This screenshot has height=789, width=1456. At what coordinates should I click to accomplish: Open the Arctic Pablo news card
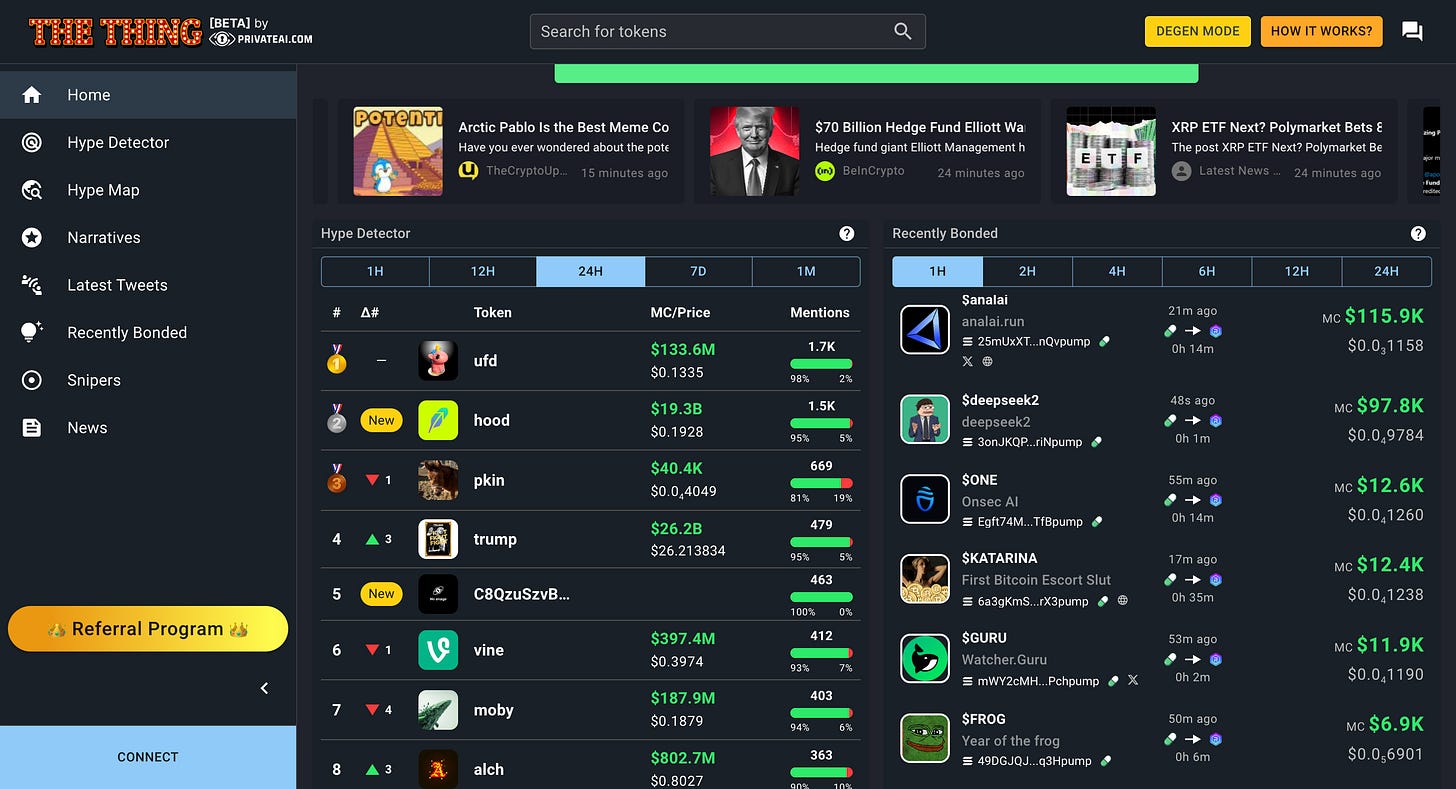click(511, 151)
